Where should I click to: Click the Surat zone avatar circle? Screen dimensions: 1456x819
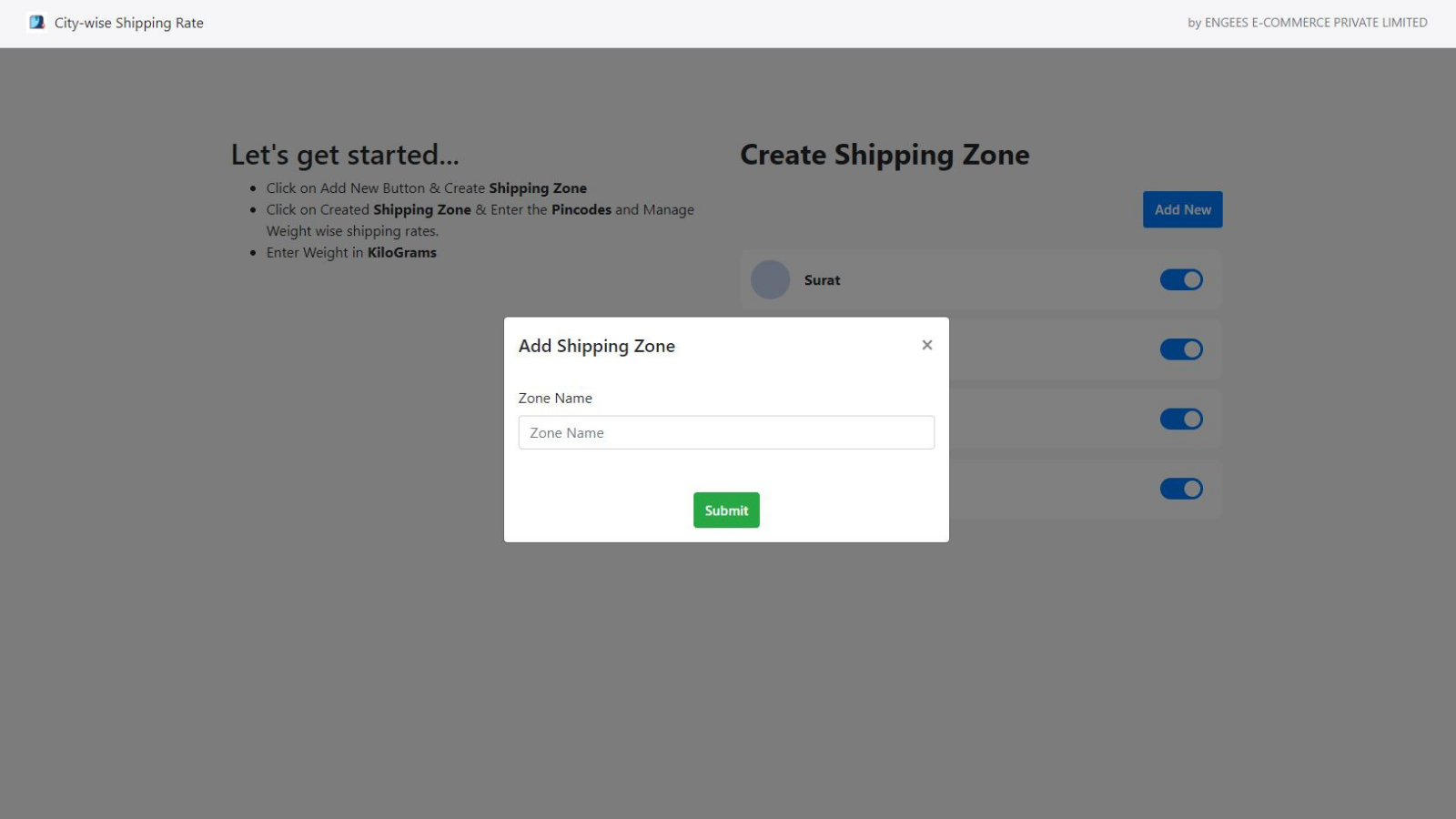[x=770, y=279]
